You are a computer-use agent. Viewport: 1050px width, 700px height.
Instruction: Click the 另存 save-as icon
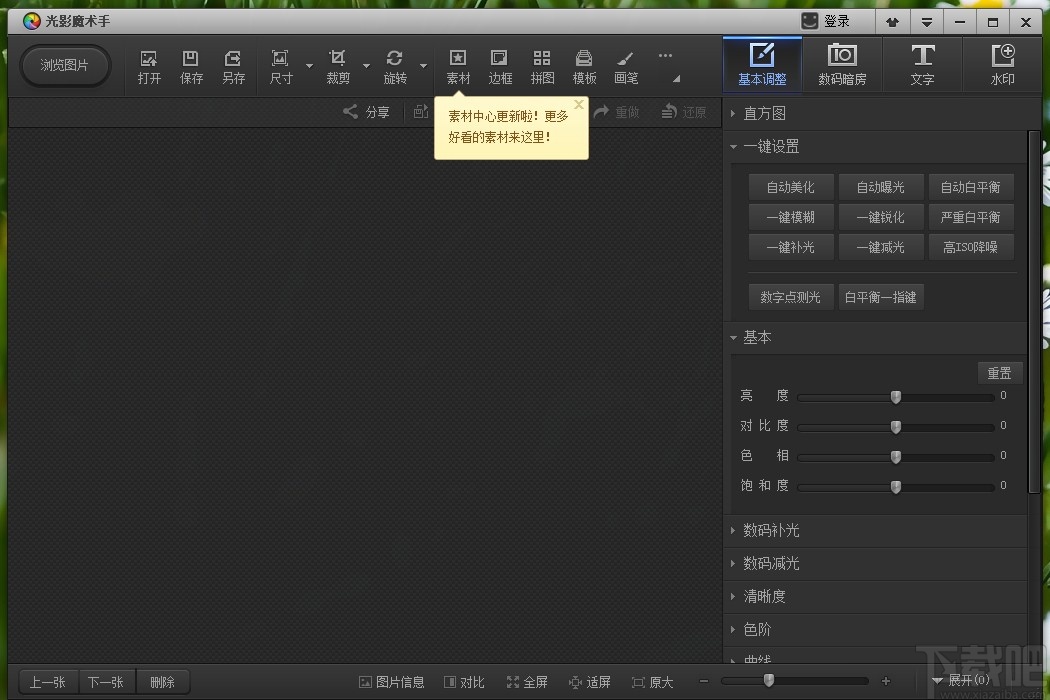(x=233, y=67)
